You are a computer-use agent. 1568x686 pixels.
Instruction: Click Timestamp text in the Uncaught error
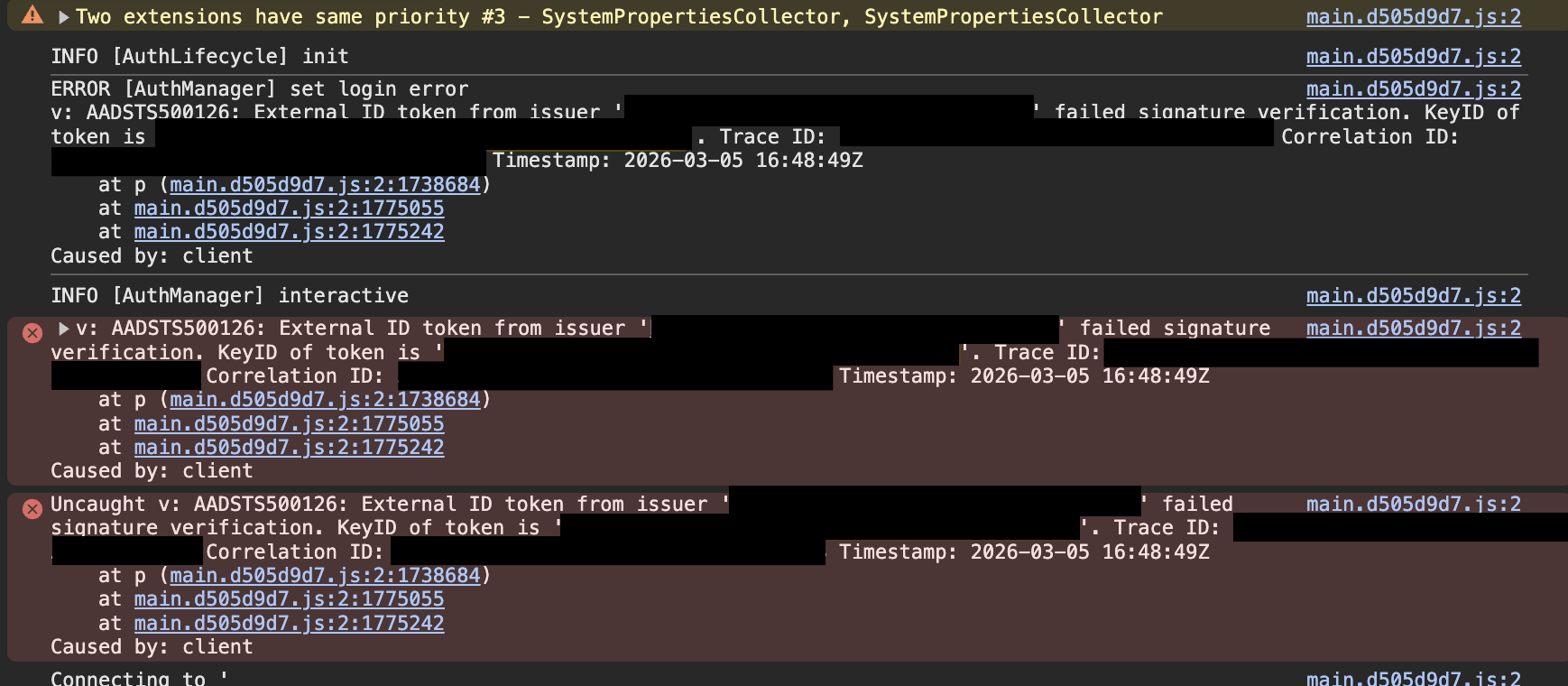click(1024, 552)
